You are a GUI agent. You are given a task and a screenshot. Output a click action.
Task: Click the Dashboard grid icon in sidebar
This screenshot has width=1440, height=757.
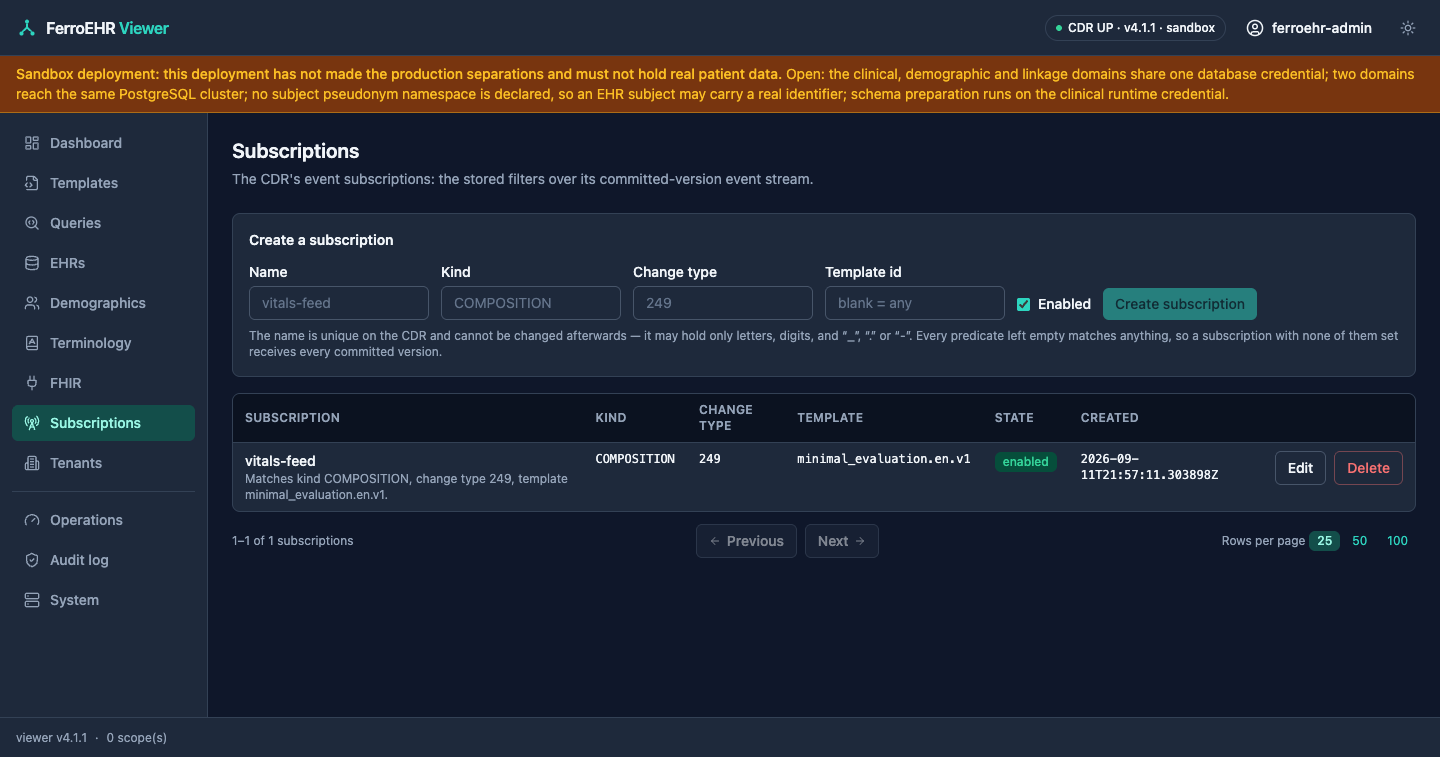click(32, 143)
